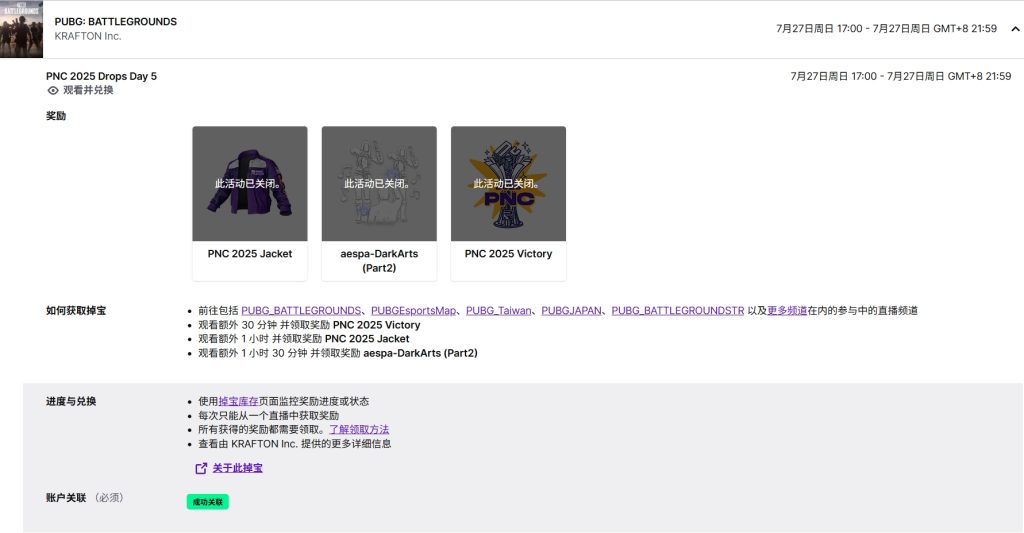Click the 每次只能从一个直播中获取奖励 line
Image resolution: width=1024 pixels, height=533 pixels.
(x=268, y=416)
